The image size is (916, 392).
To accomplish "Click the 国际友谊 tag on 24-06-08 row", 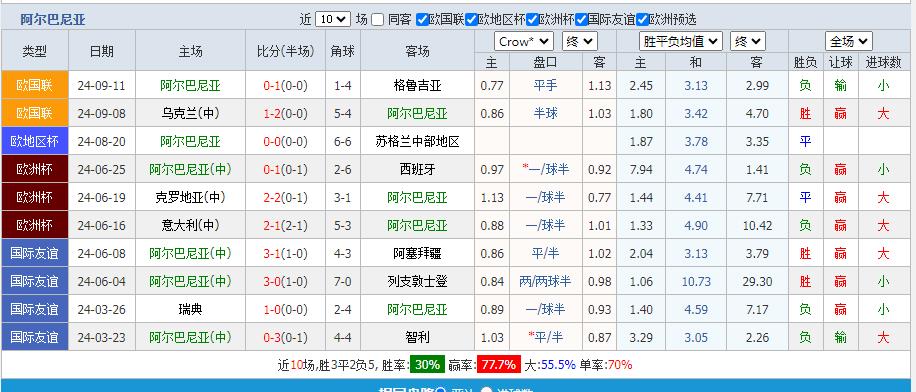I will 35,253.
